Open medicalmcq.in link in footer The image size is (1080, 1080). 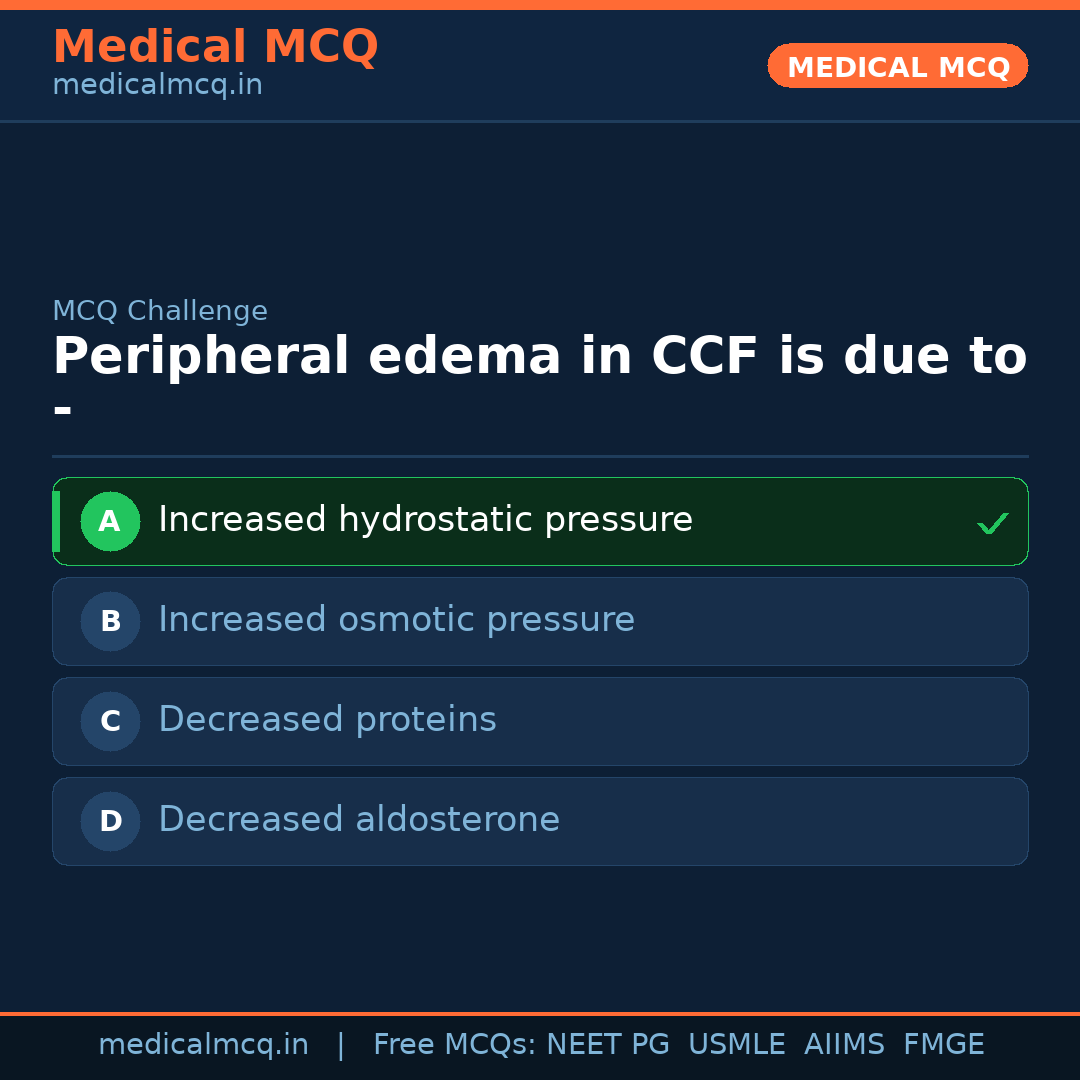coord(203,1045)
